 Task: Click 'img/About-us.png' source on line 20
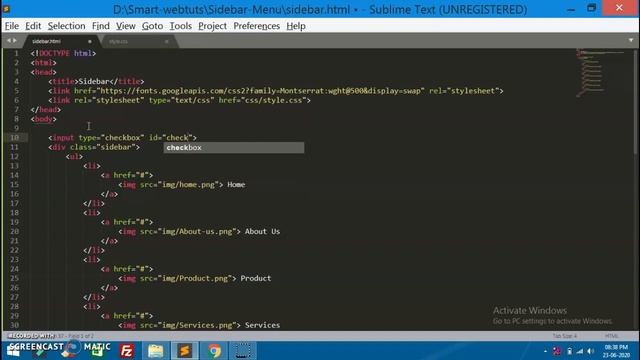[197, 231]
